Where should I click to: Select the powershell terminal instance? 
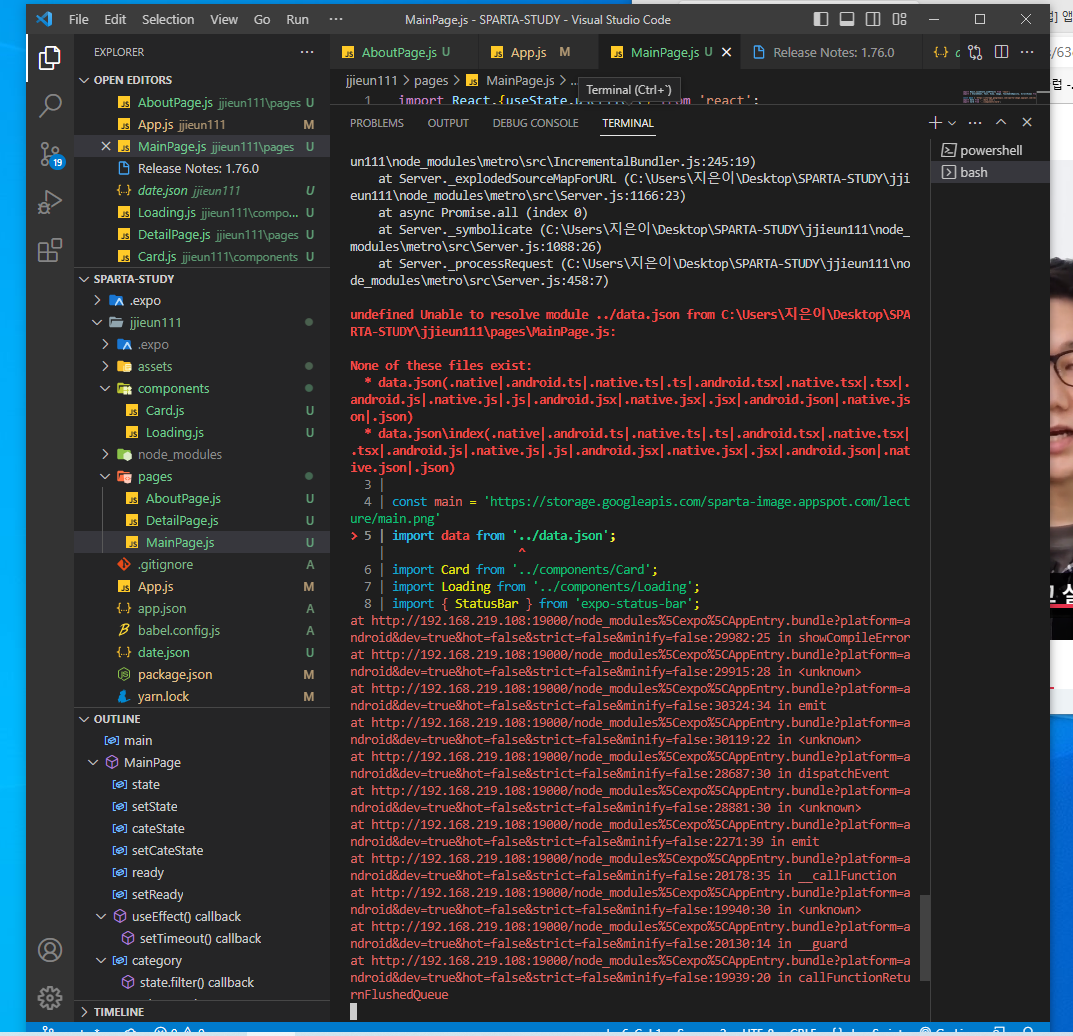(x=990, y=151)
